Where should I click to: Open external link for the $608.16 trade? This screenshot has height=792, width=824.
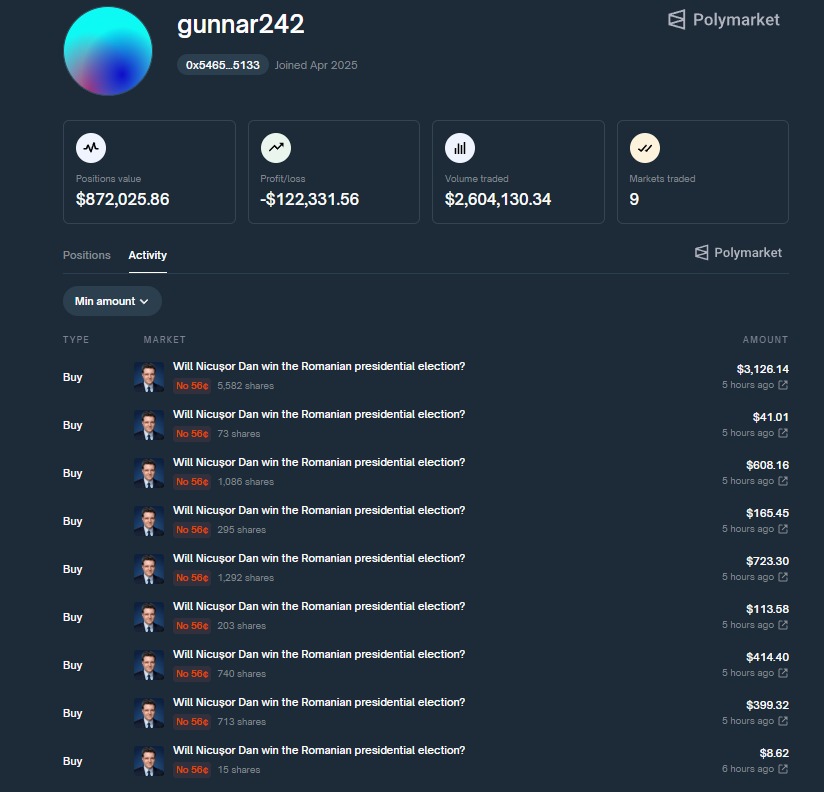coord(783,480)
